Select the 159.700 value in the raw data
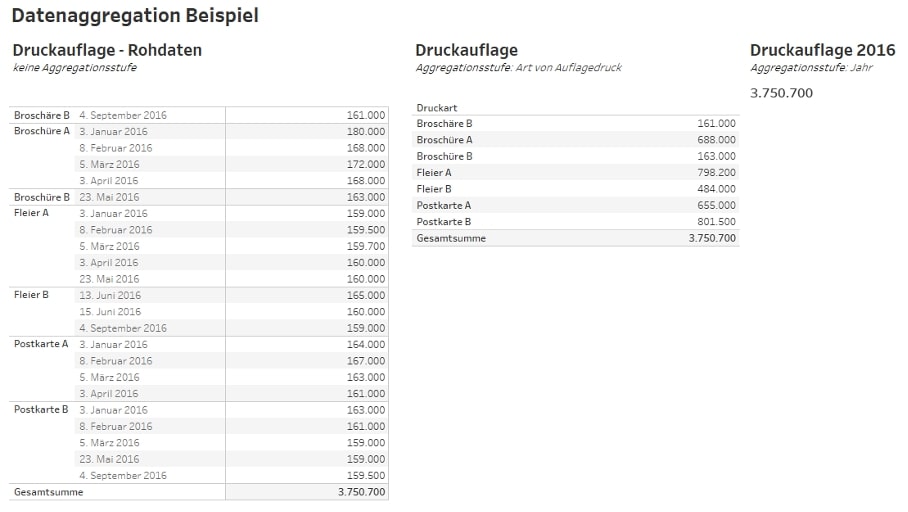The width and height of the screenshot is (908, 512). pyautogui.click(x=365, y=246)
